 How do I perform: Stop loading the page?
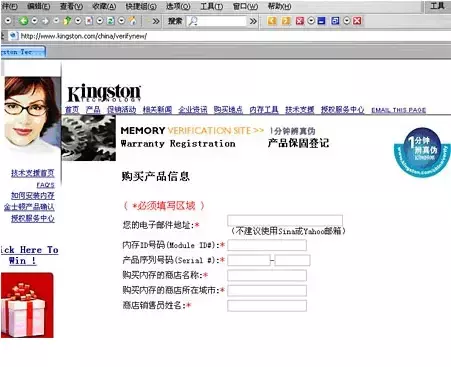[89, 21]
